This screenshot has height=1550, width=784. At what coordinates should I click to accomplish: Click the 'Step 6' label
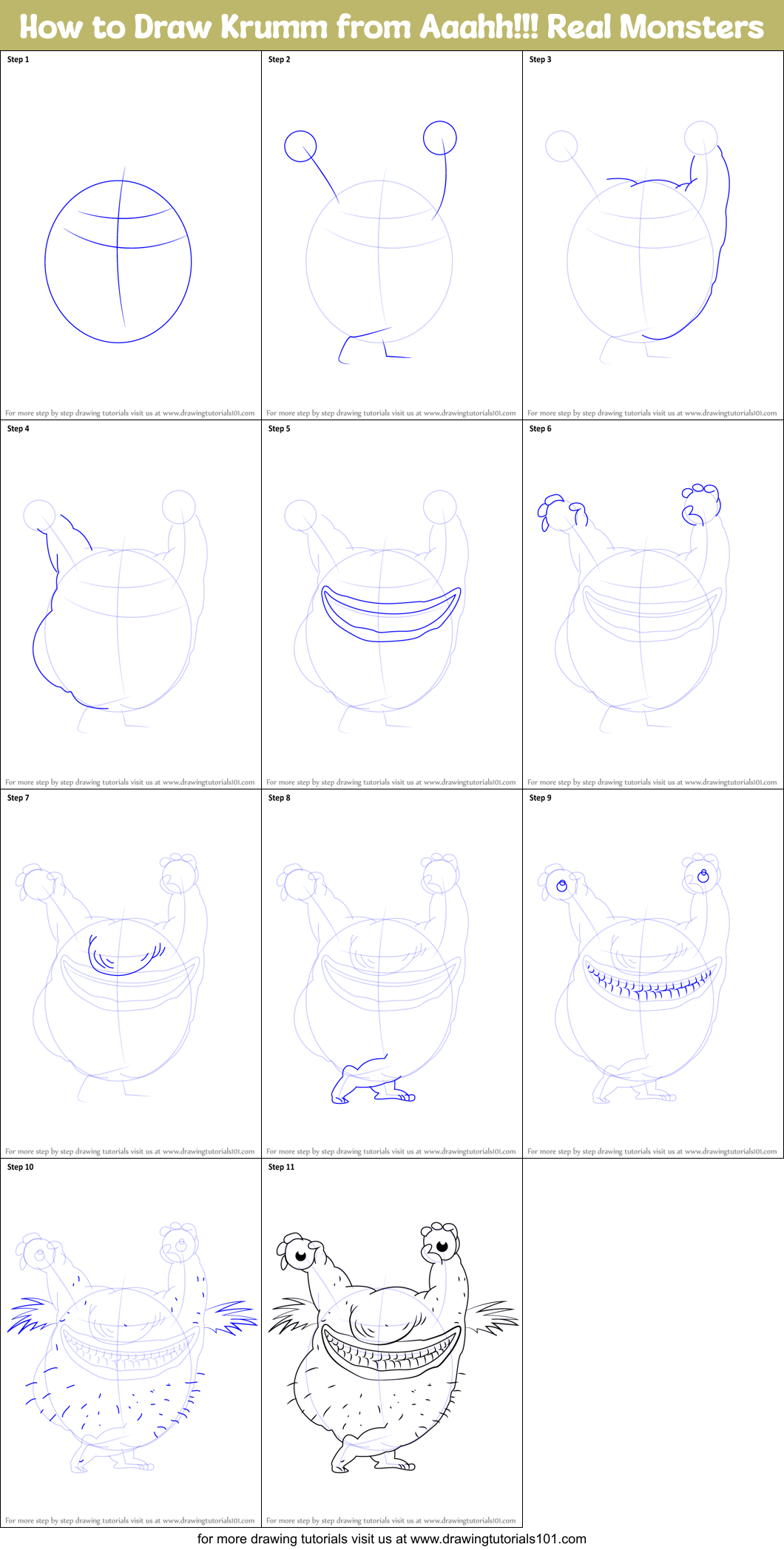(x=540, y=428)
